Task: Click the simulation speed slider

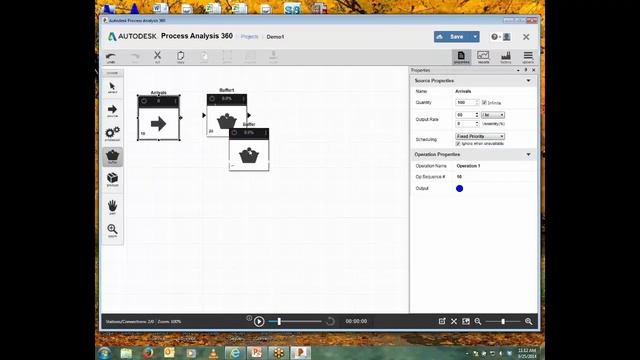Action: pos(295,322)
